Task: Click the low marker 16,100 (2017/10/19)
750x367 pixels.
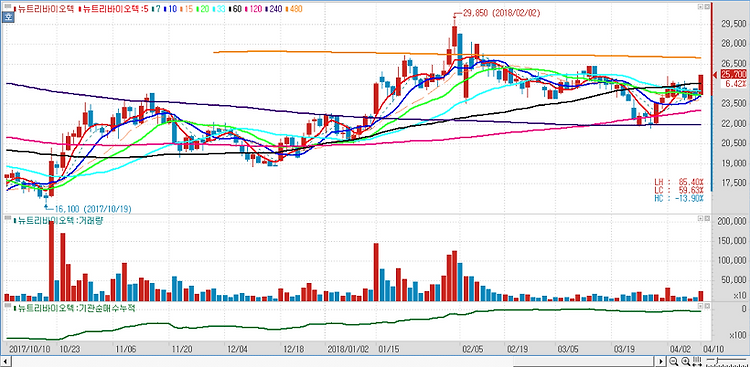Action: point(93,209)
